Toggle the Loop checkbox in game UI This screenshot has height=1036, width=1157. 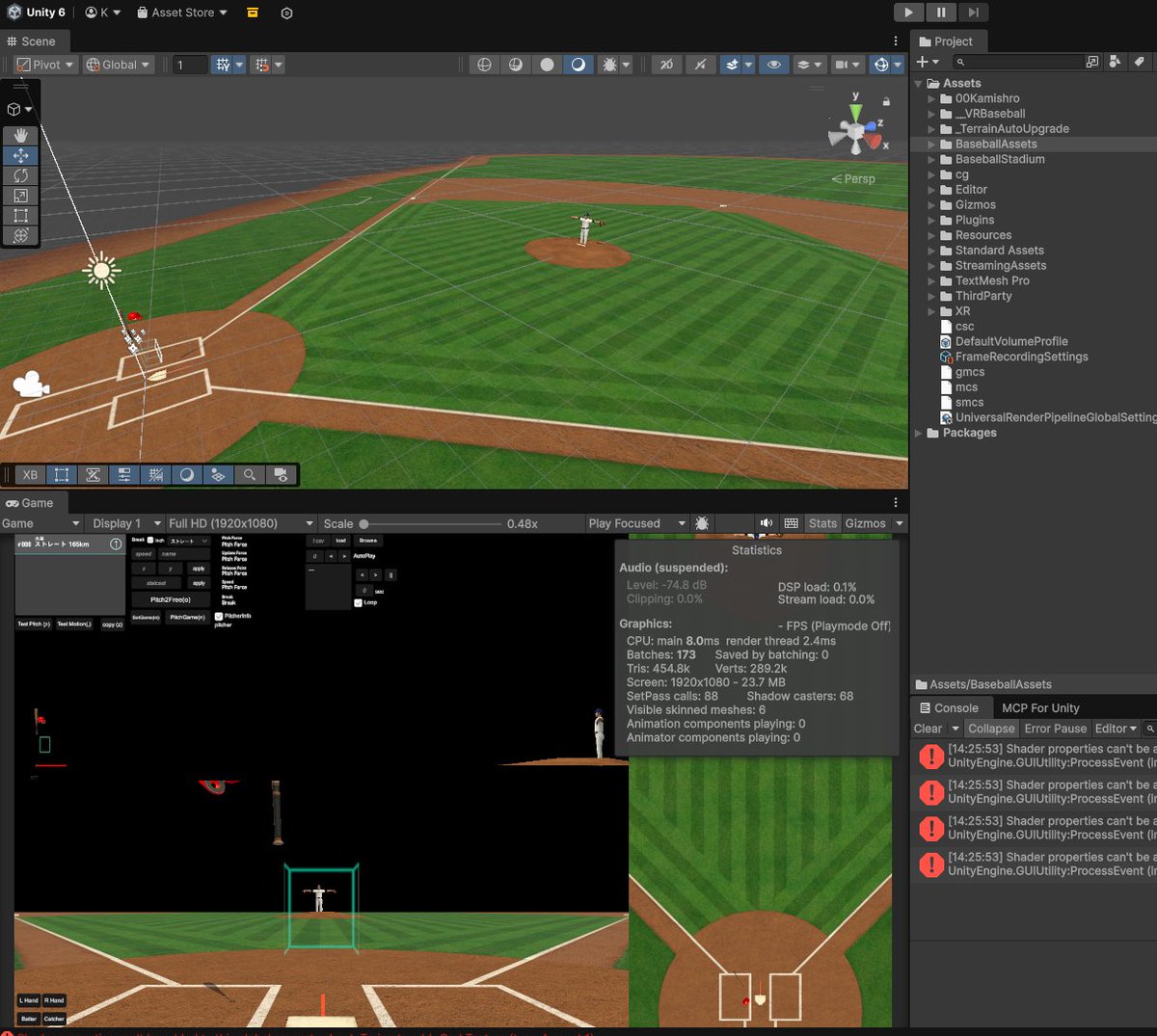click(358, 602)
